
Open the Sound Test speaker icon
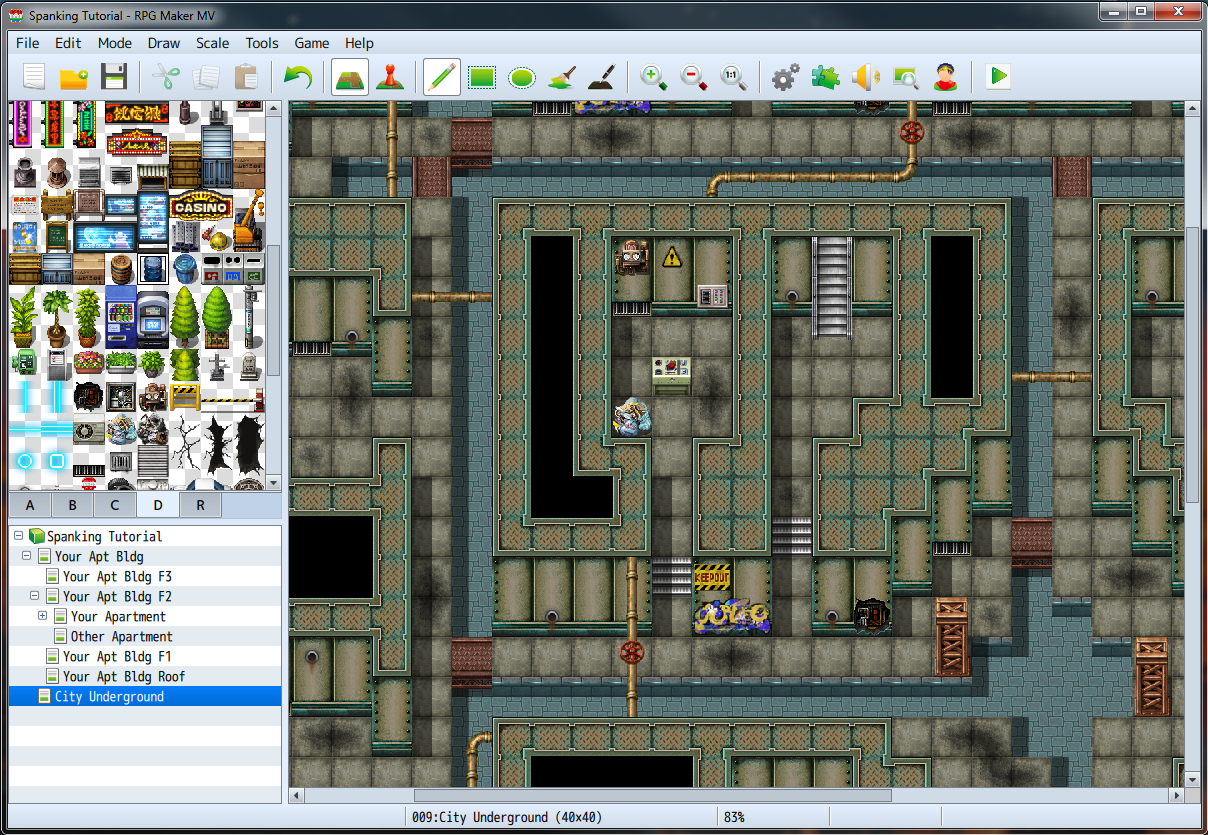865,78
